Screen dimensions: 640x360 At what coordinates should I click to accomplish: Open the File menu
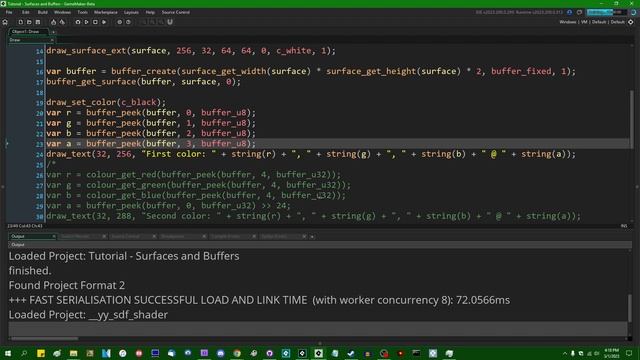pos(9,12)
